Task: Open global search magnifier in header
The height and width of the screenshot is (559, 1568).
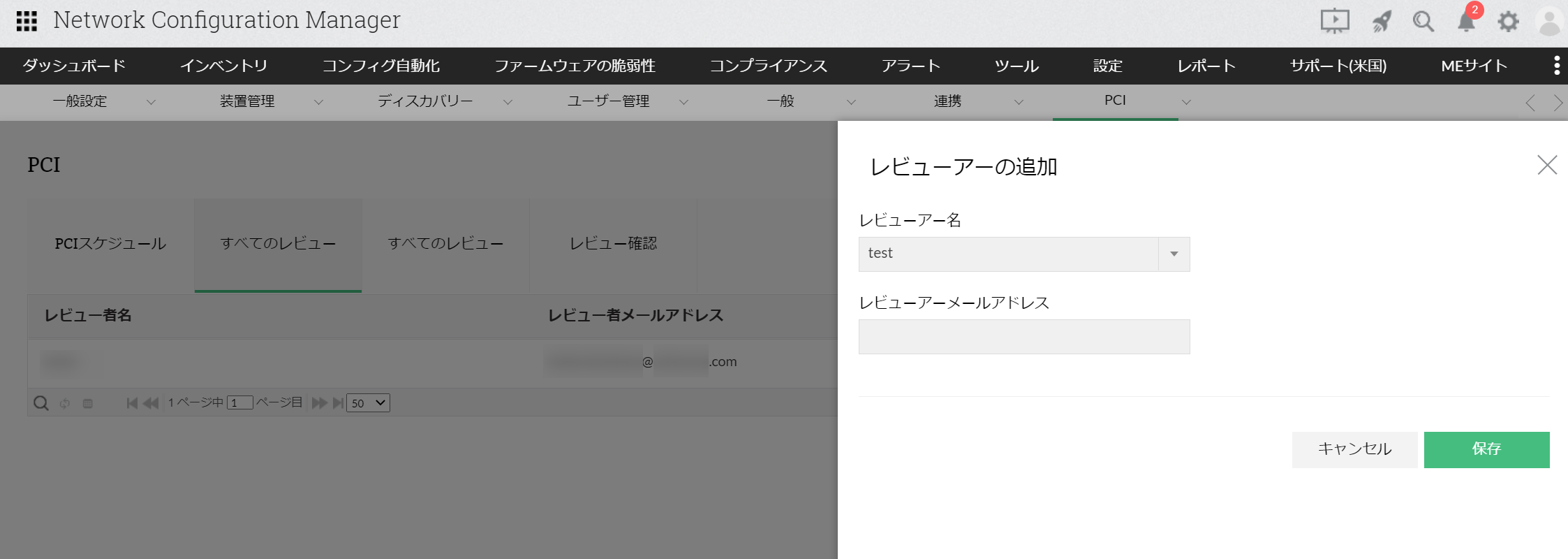Action: (x=1423, y=21)
